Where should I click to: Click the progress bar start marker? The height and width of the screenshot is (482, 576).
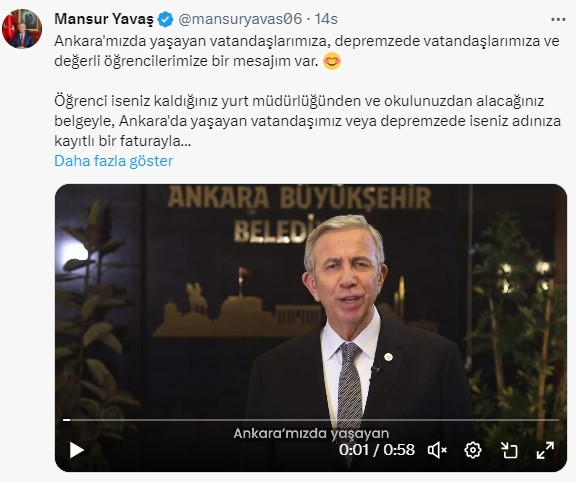(x=66, y=420)
